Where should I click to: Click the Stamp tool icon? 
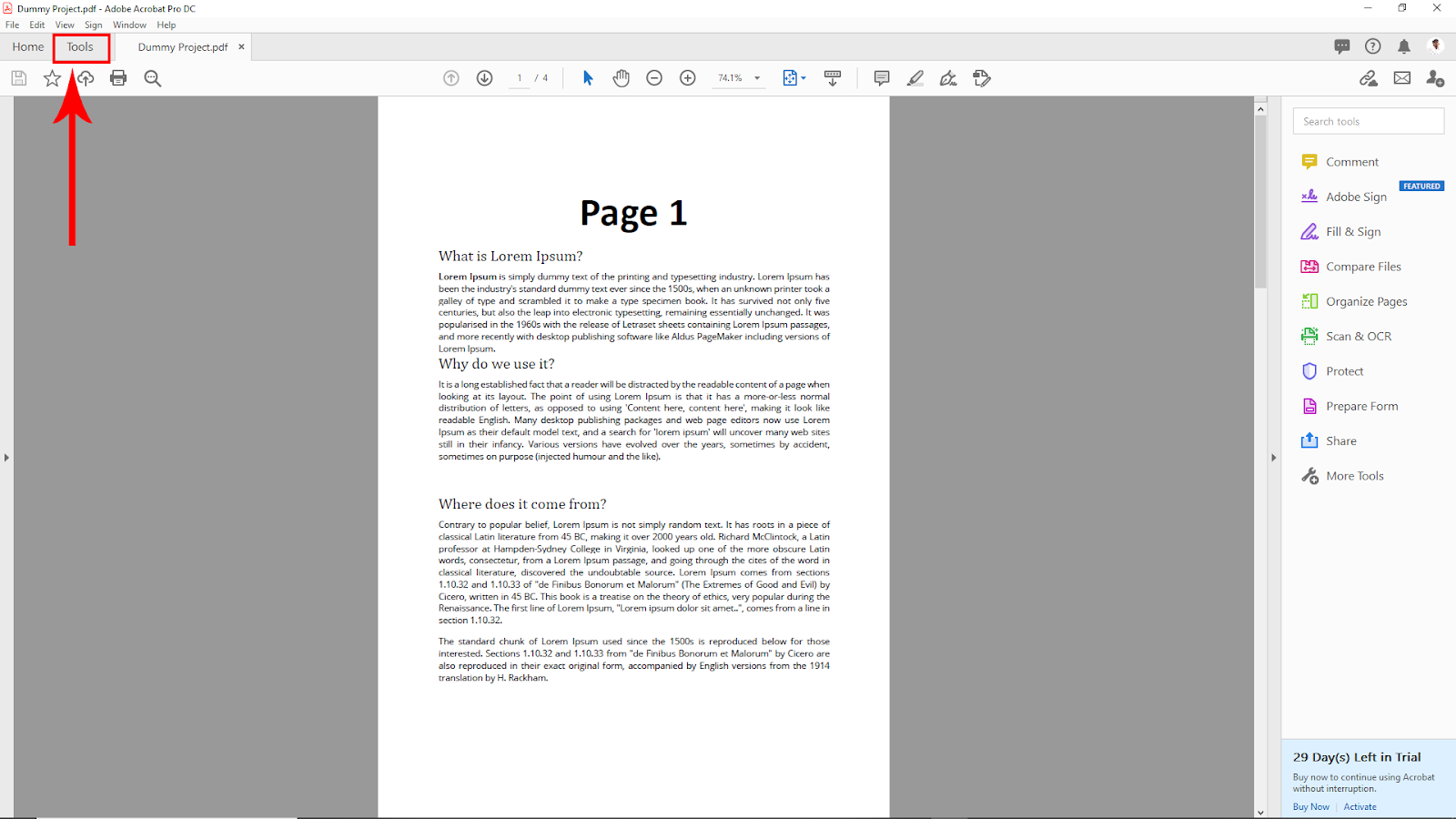pyautogui.click(x=982, y=78)
